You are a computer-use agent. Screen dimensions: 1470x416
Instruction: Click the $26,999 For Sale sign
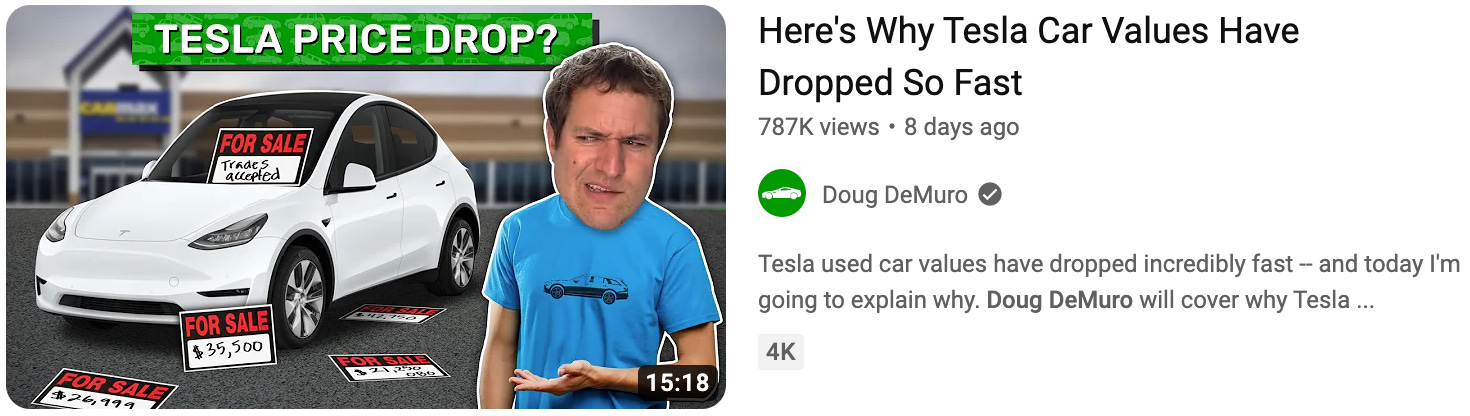[x=103, y=393]
